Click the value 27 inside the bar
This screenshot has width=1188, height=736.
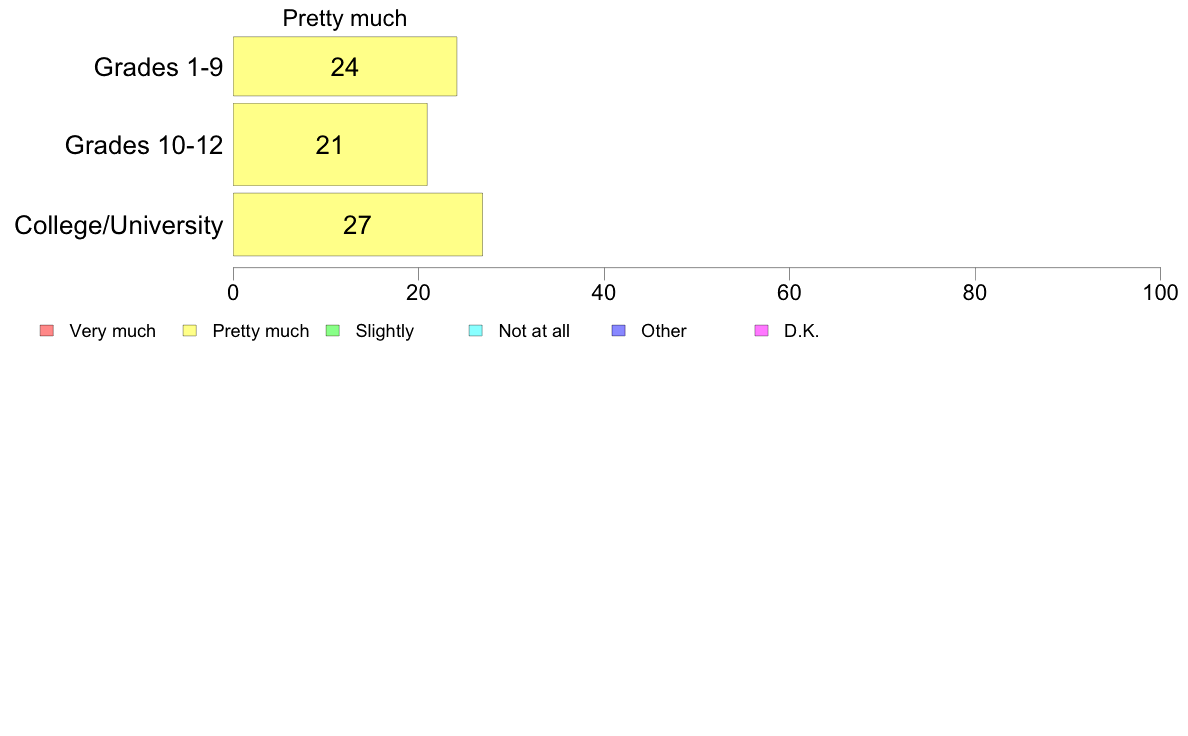coord(357,225)
